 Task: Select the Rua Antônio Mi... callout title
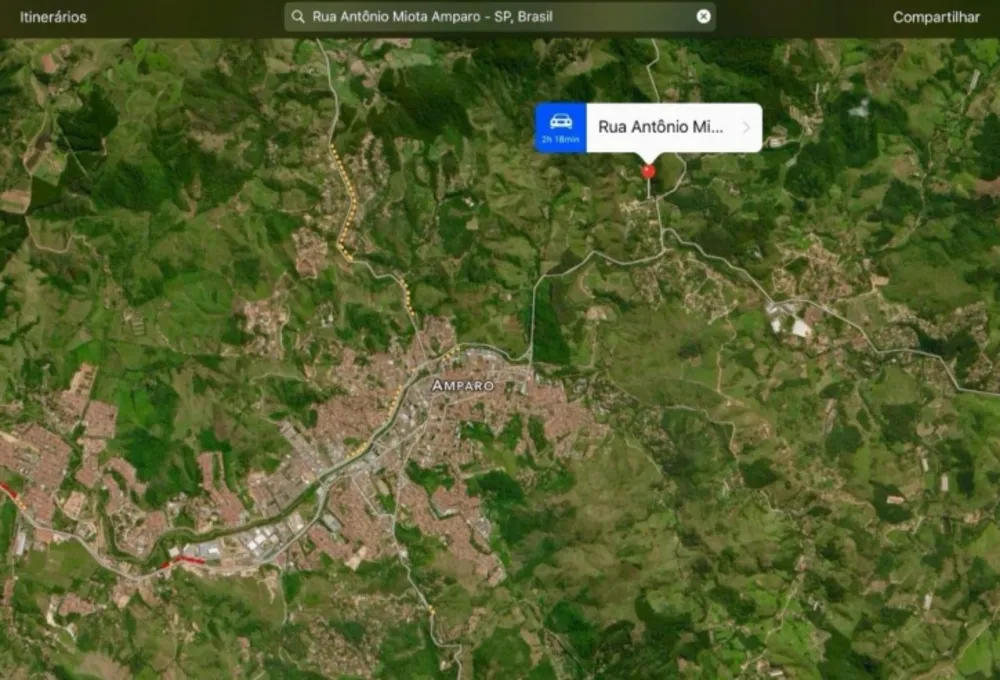tap(661, 127)
